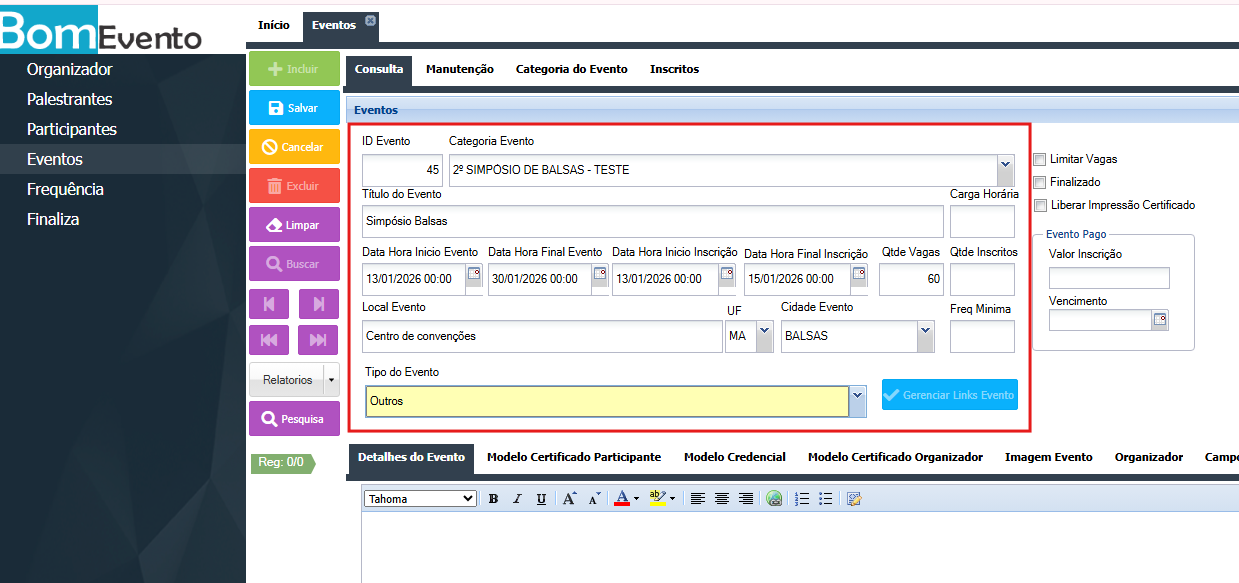Switch to the Inscritos tab
The width and height of the screenshot is (1239, 583).
[x=674, y=69]
